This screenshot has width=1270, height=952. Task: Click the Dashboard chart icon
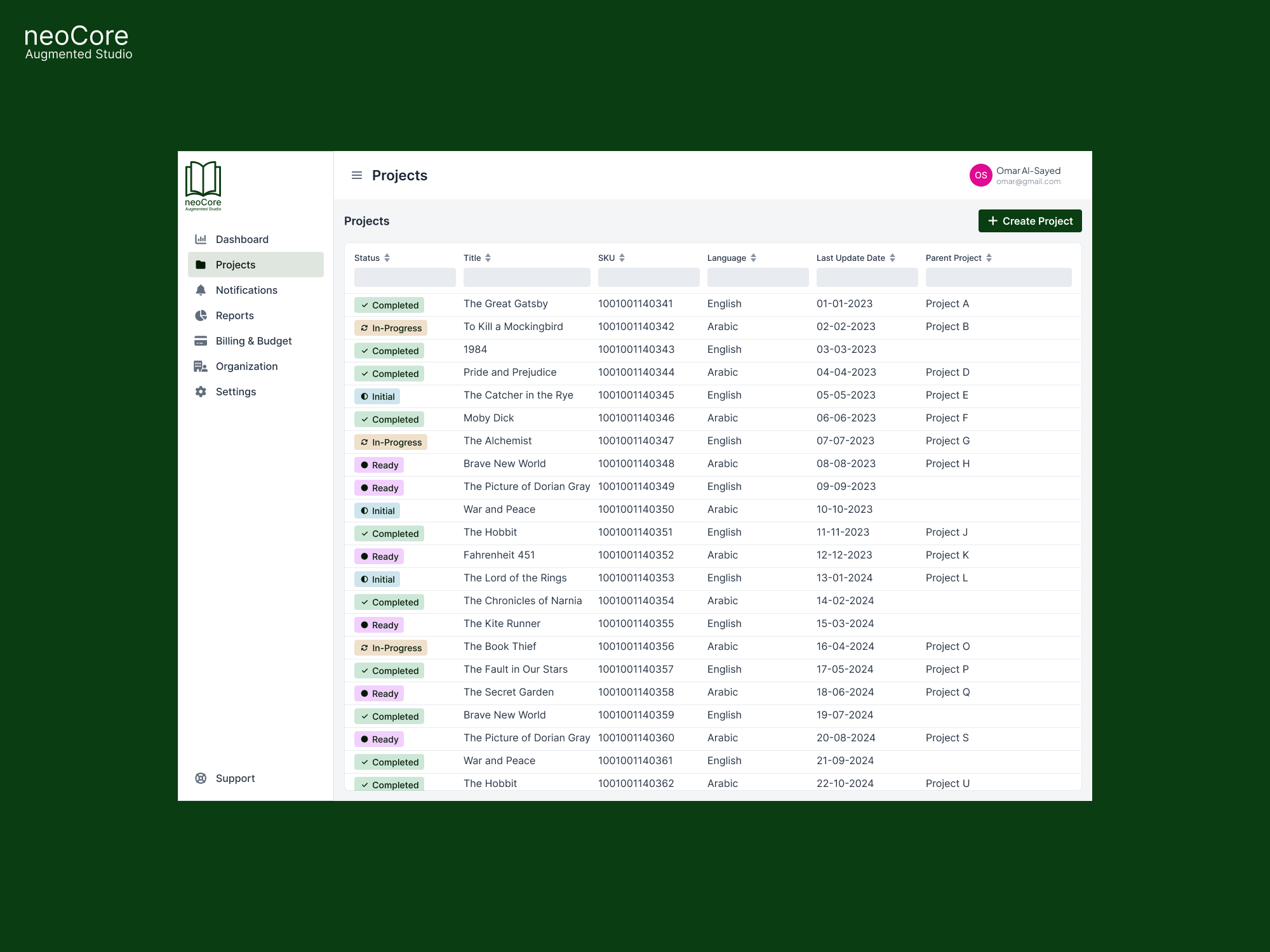coord(201,239)
